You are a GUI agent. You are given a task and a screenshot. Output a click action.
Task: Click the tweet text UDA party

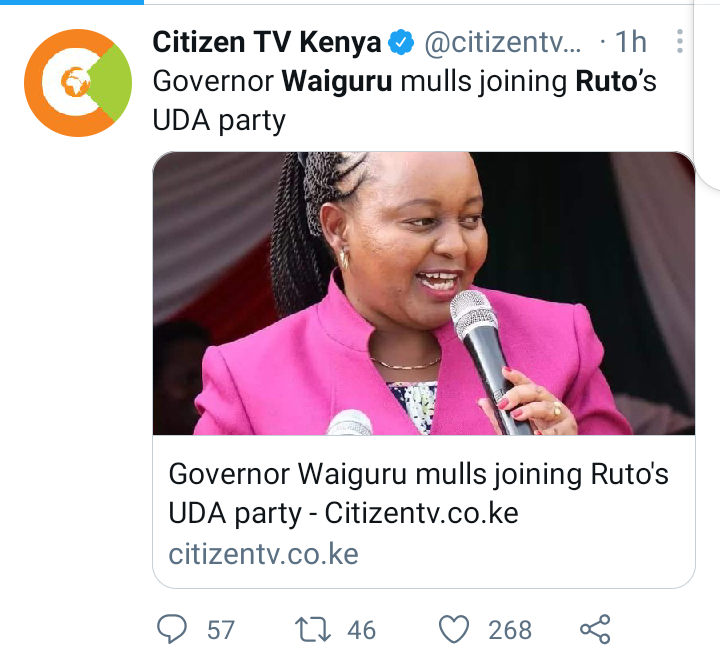219,121
